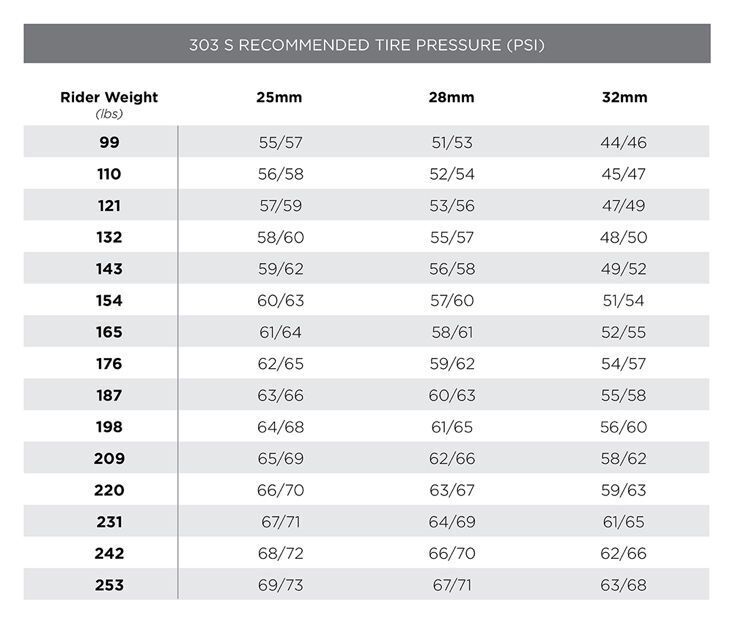Select the Rider Weight column header

coord(109,104)
